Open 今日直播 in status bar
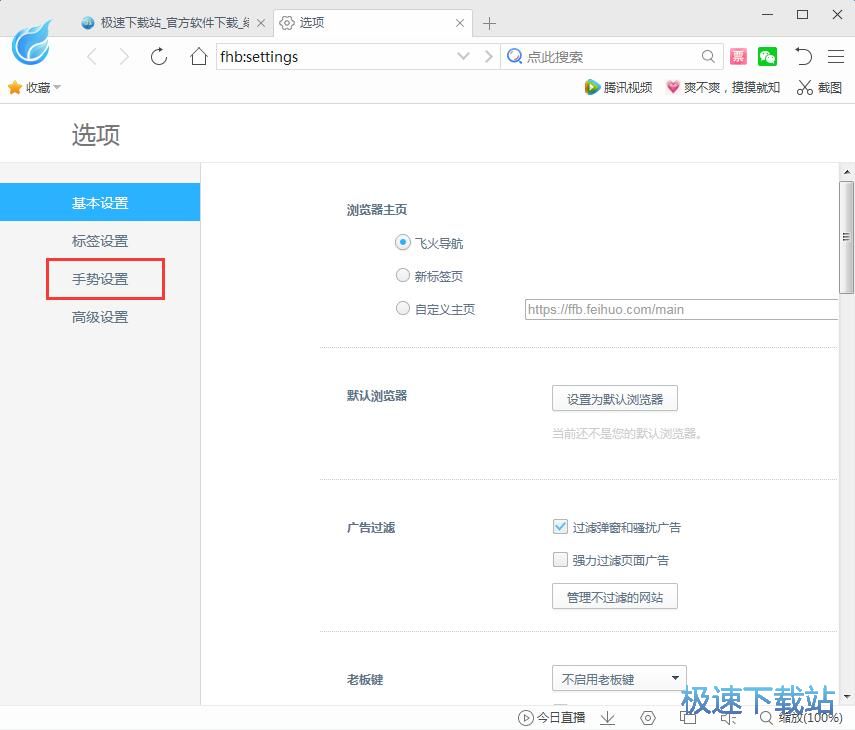Screen dimensions: 855x730 pyautogui.click(x=551, y=717)
